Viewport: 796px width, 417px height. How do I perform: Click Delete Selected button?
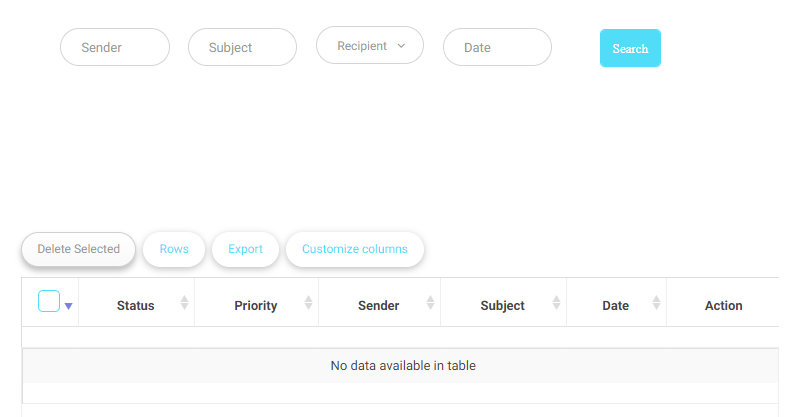78,249
